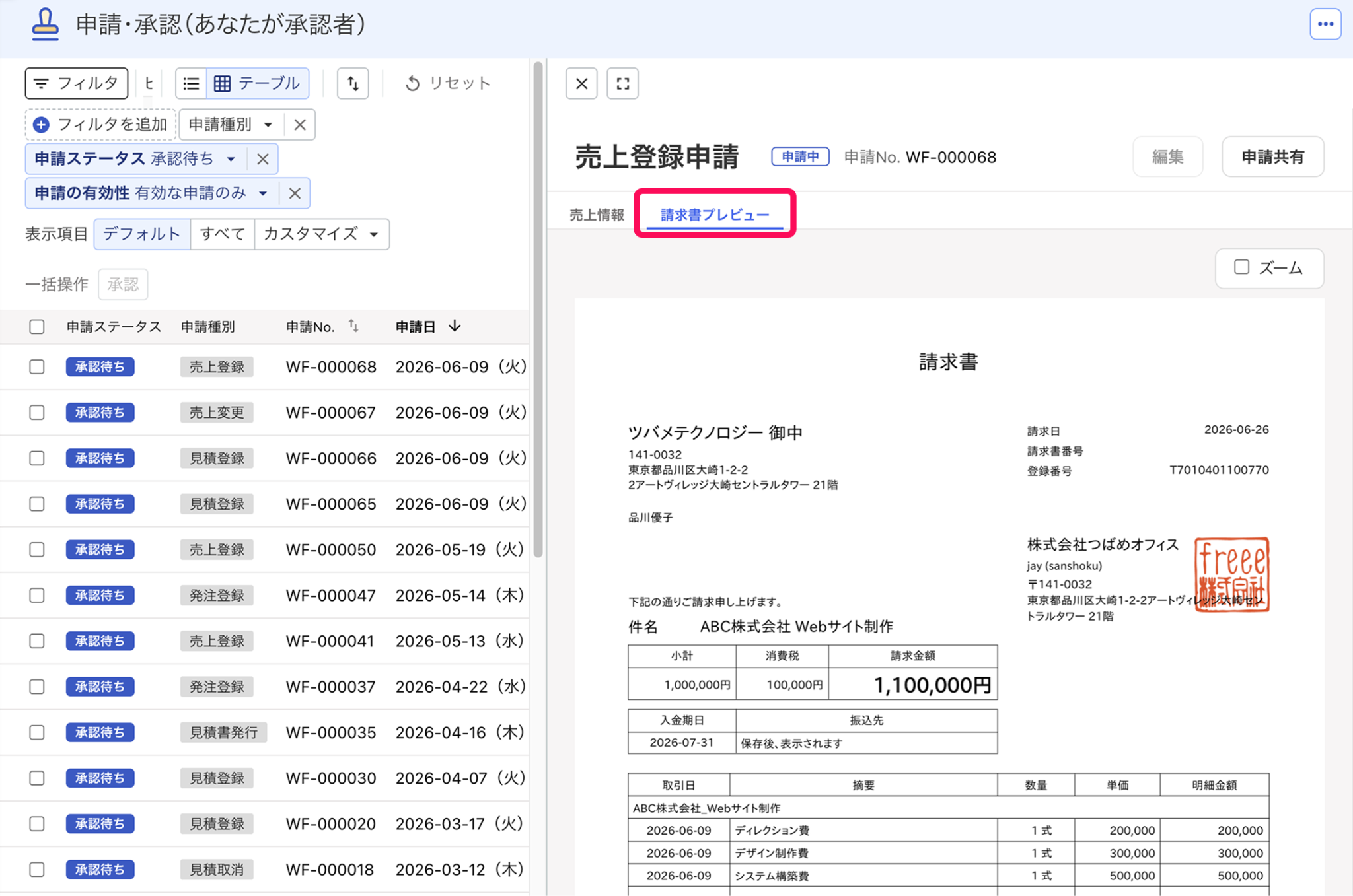
Task: Open the WF-000067 application number
Action: 330,413
